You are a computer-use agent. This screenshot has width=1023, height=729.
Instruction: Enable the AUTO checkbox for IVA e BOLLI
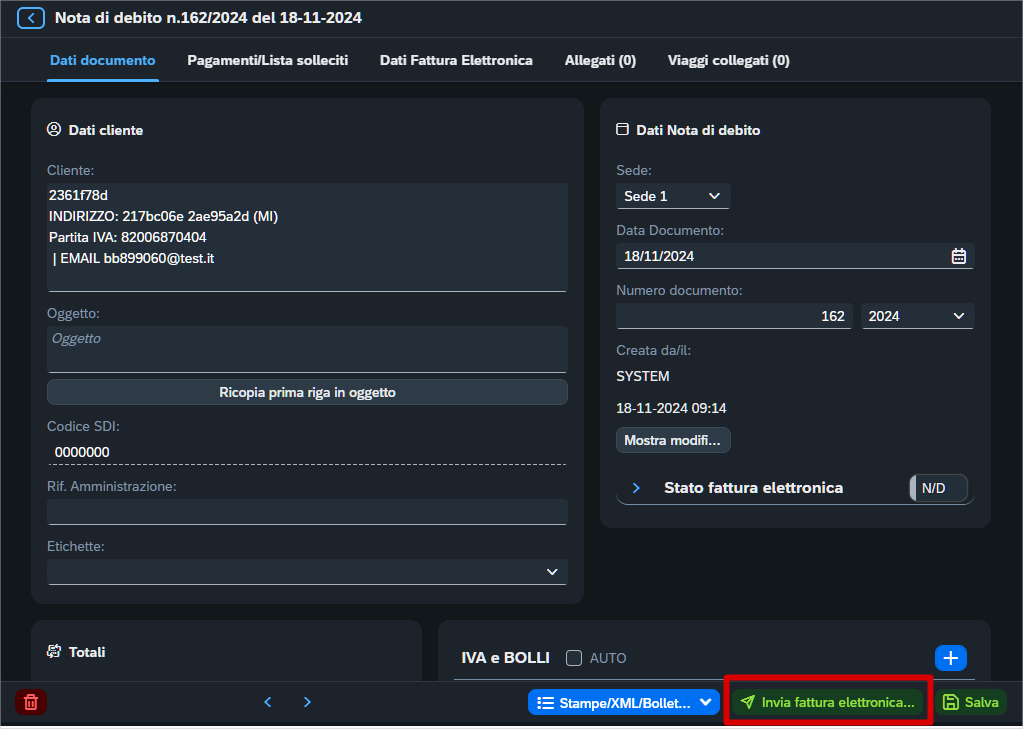tap(574, 658)
